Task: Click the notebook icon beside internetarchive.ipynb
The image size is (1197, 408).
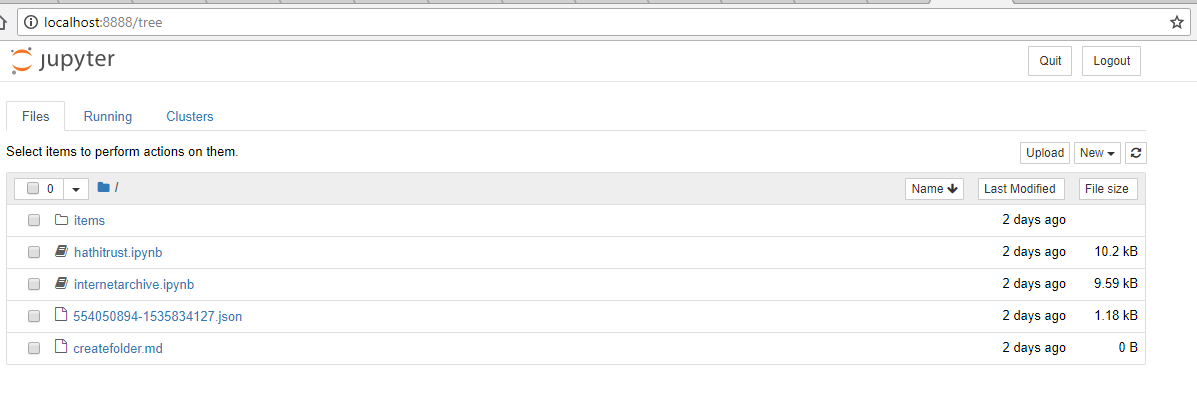Action: (61, 284)
